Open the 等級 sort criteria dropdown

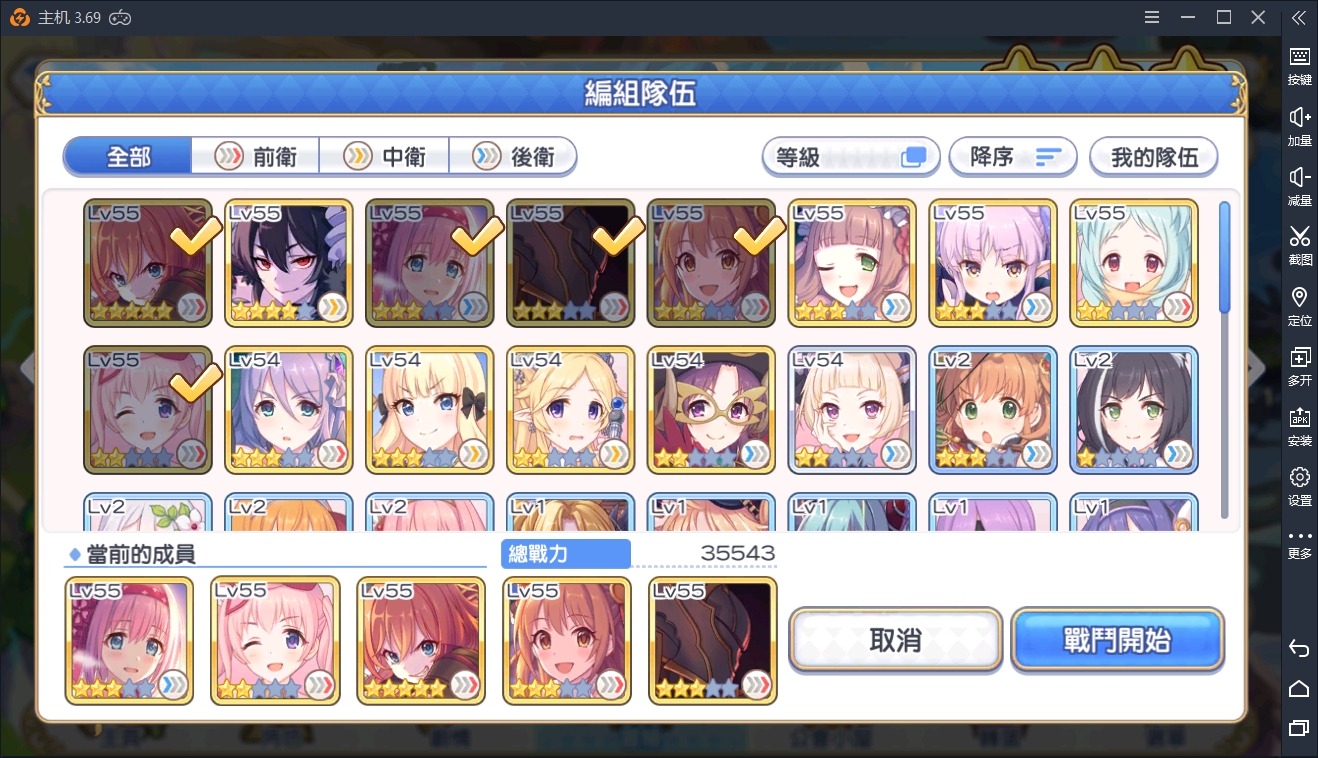[x=851, y=157]
